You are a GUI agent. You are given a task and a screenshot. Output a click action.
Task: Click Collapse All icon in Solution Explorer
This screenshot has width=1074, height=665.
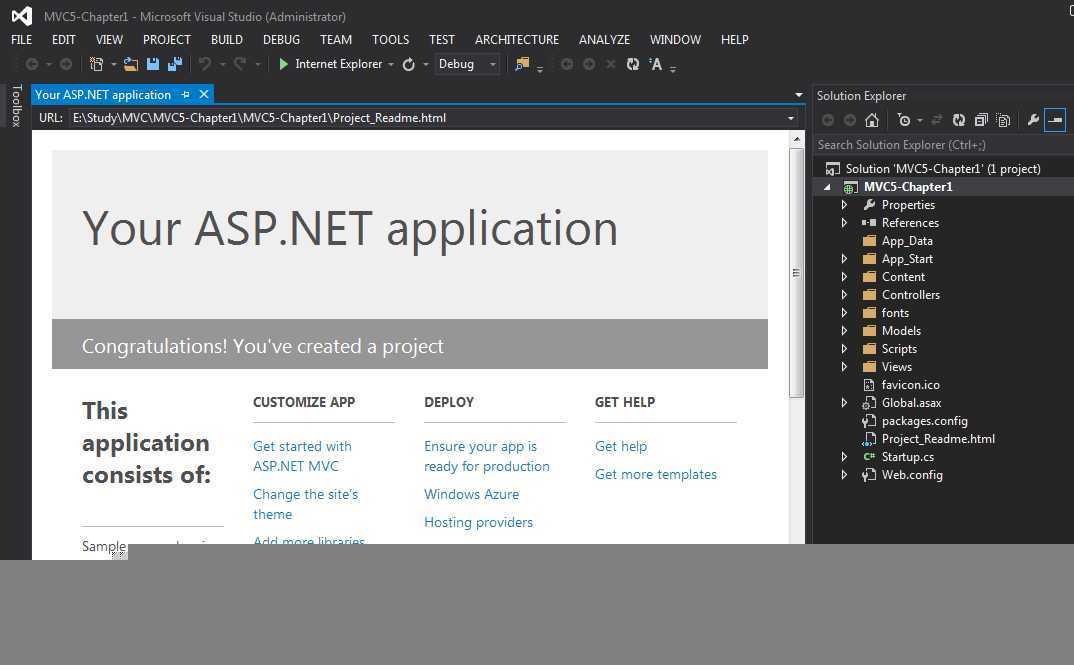tap(981, 121)
